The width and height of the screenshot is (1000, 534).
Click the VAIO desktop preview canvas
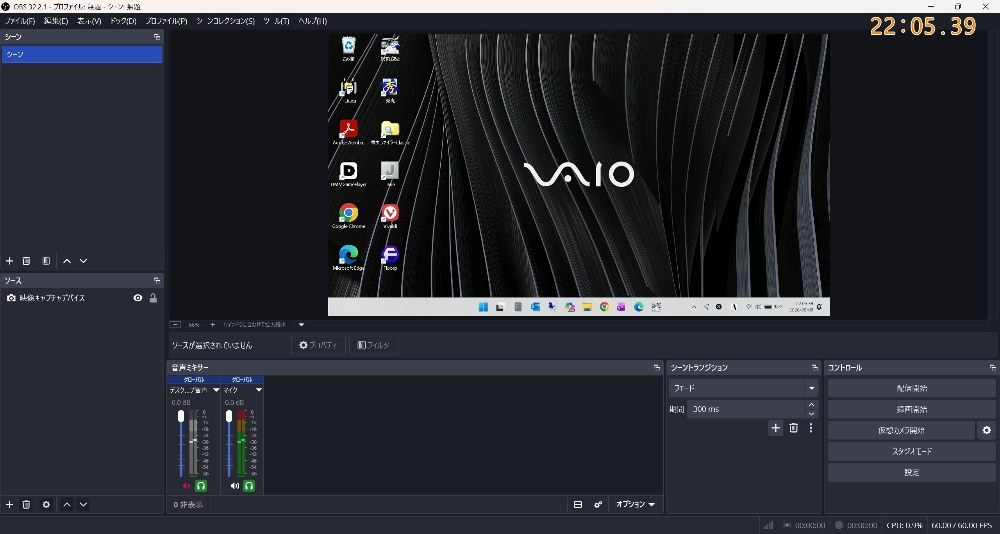[x=578, y=174]
